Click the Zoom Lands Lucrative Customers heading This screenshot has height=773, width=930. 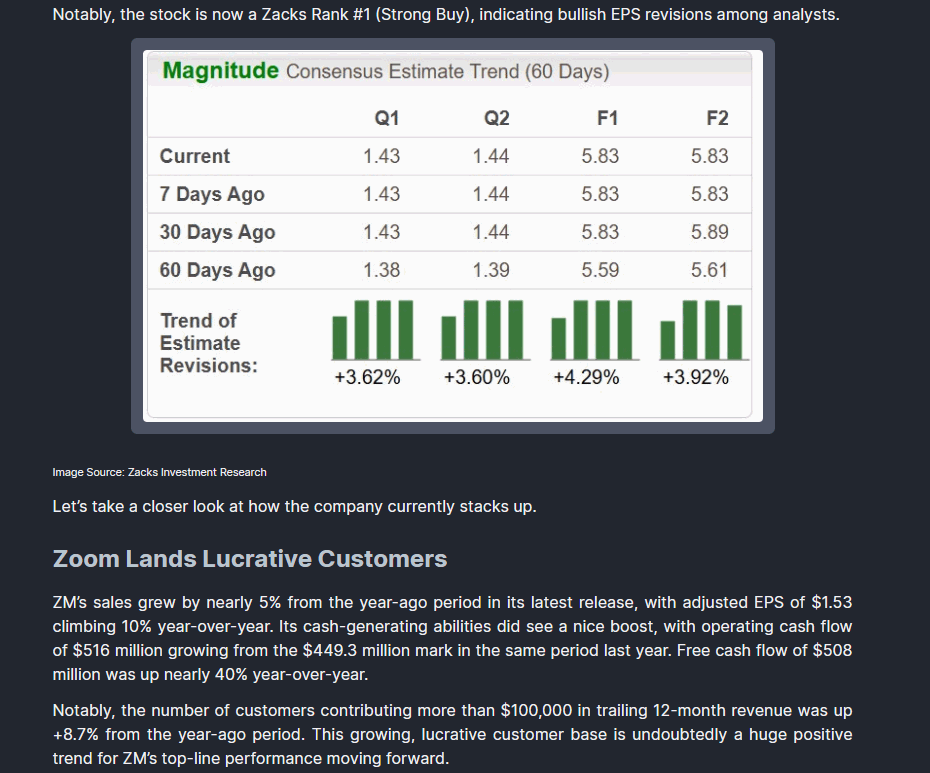pyautogui.click(x=249, y=558)
